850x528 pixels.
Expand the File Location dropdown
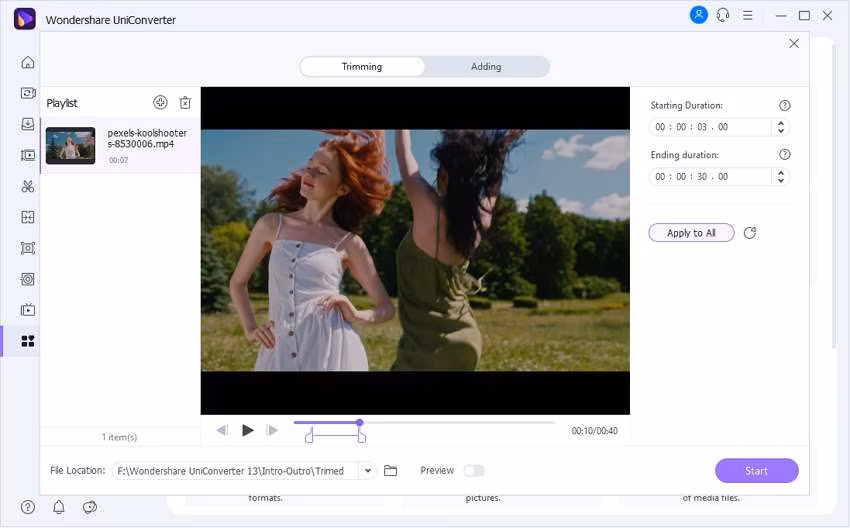[368, 471]
